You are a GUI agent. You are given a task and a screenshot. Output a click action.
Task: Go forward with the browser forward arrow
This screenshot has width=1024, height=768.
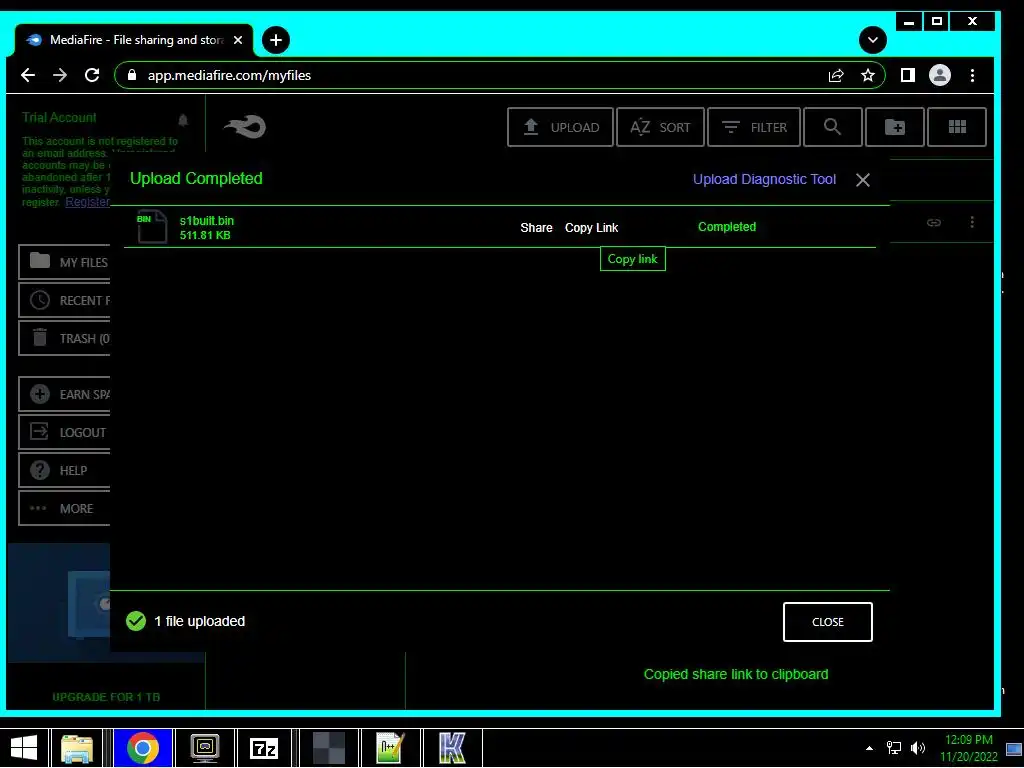click(60, 75)
